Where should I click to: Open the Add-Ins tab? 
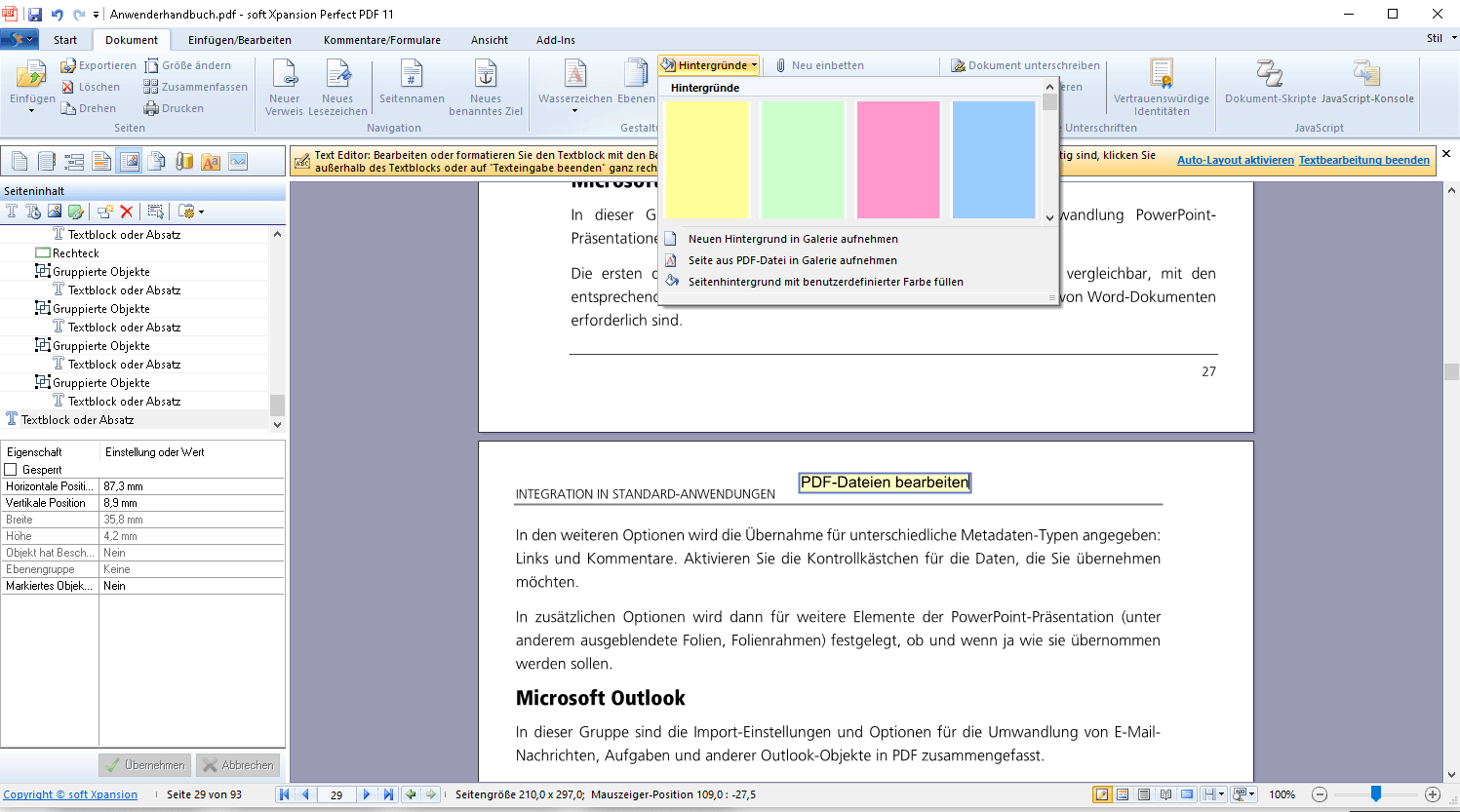[x=556, y=40]
